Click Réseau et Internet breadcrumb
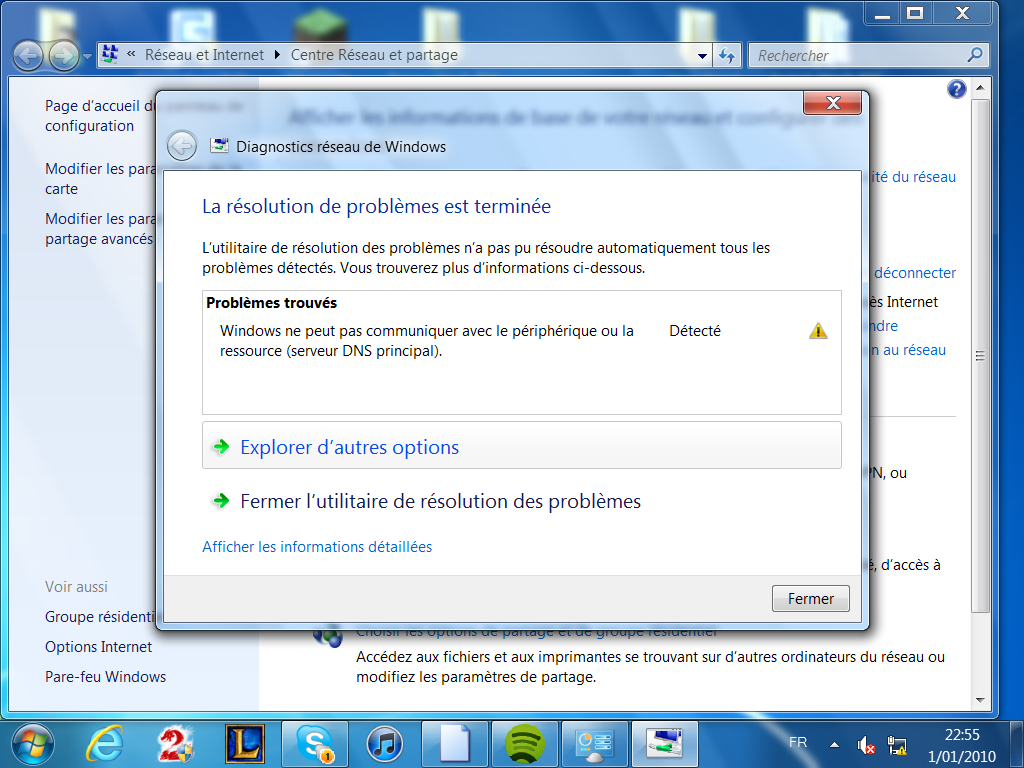 point(204,55)
